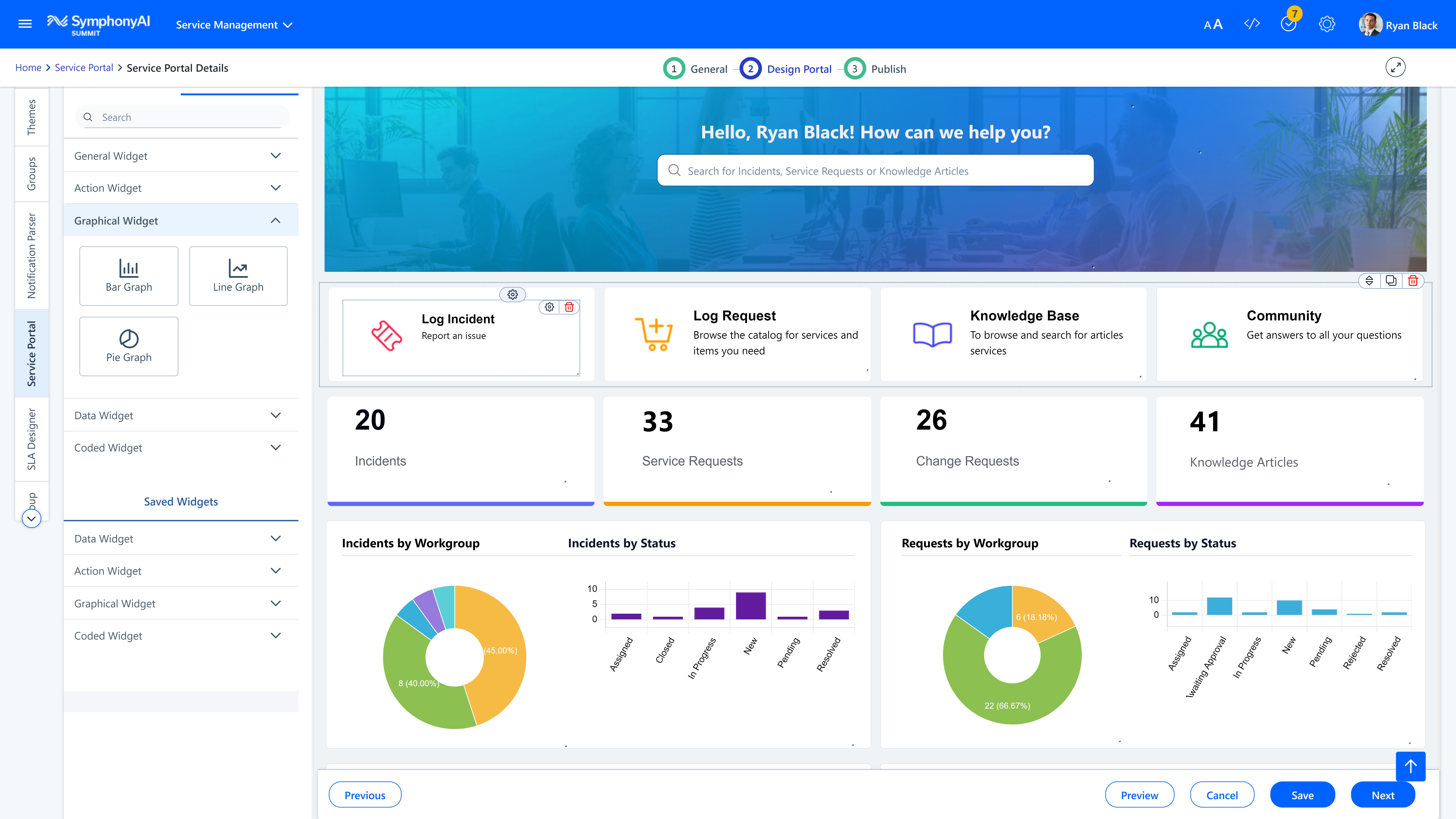The height and width of the screenshot is (819, 1456).
Task: Select the Service Portal side tab
Action: (32, 353)
